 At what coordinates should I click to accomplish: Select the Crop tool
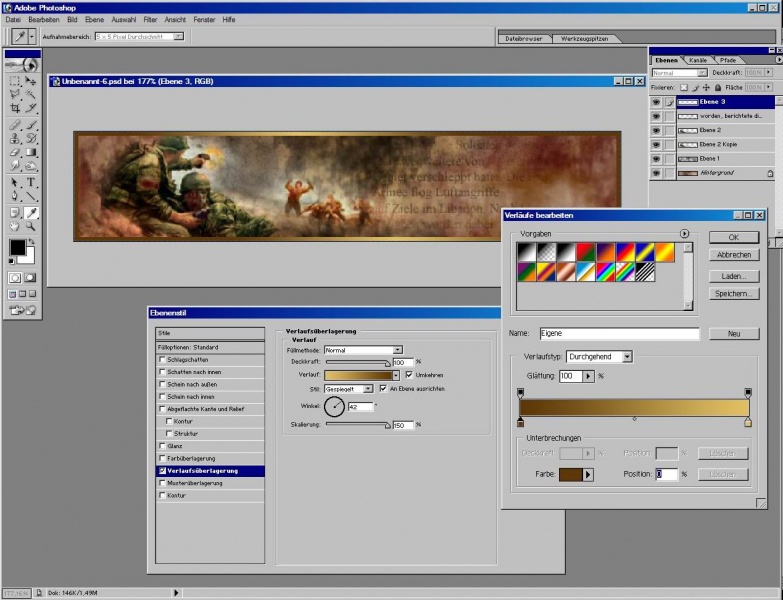click(x=15, y=108)
